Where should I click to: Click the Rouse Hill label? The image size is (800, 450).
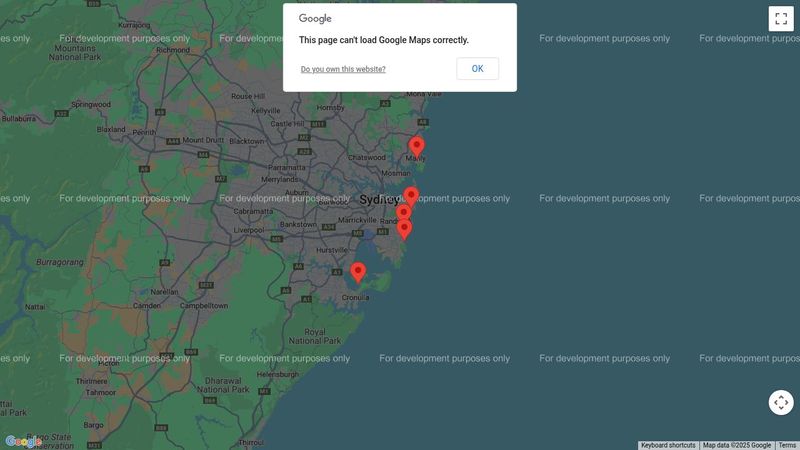(248, 96)
